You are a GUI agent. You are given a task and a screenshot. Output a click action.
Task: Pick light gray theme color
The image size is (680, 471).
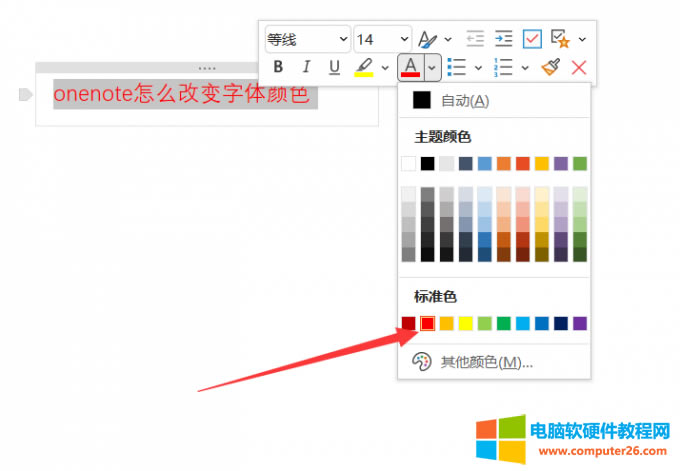447,164
